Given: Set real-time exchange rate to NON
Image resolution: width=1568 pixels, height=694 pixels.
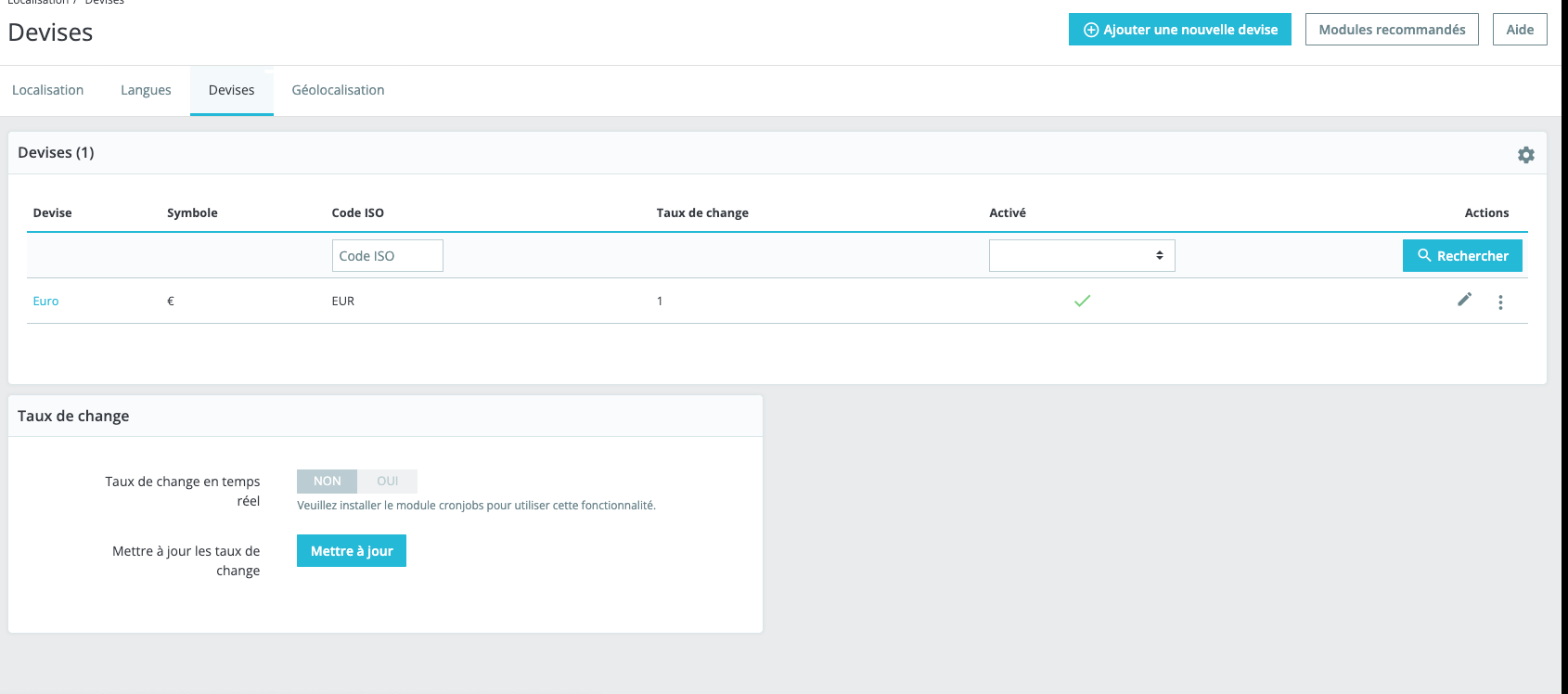Looking at the screenshot, I should [327, 482].
